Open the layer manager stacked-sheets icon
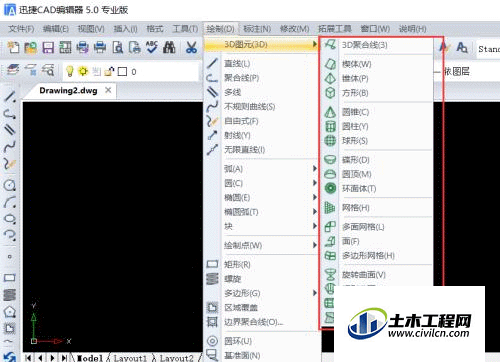This screenshot has width=500, height=362. point(13,71)
